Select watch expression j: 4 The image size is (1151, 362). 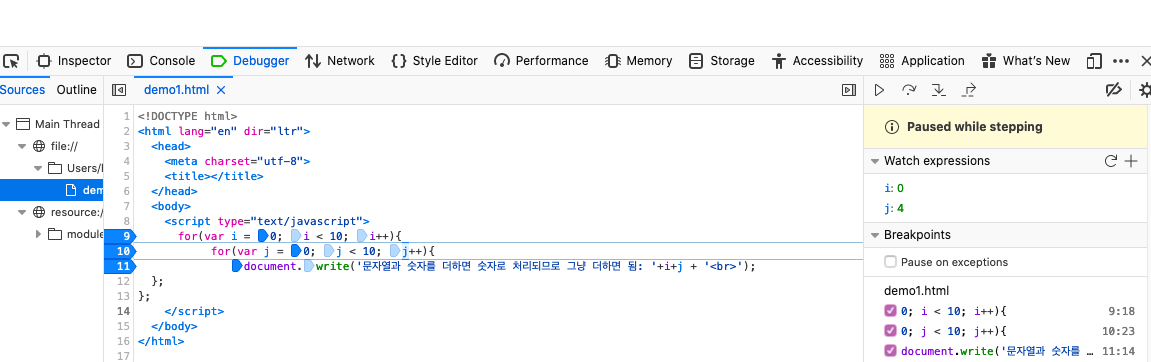point(893,209)
